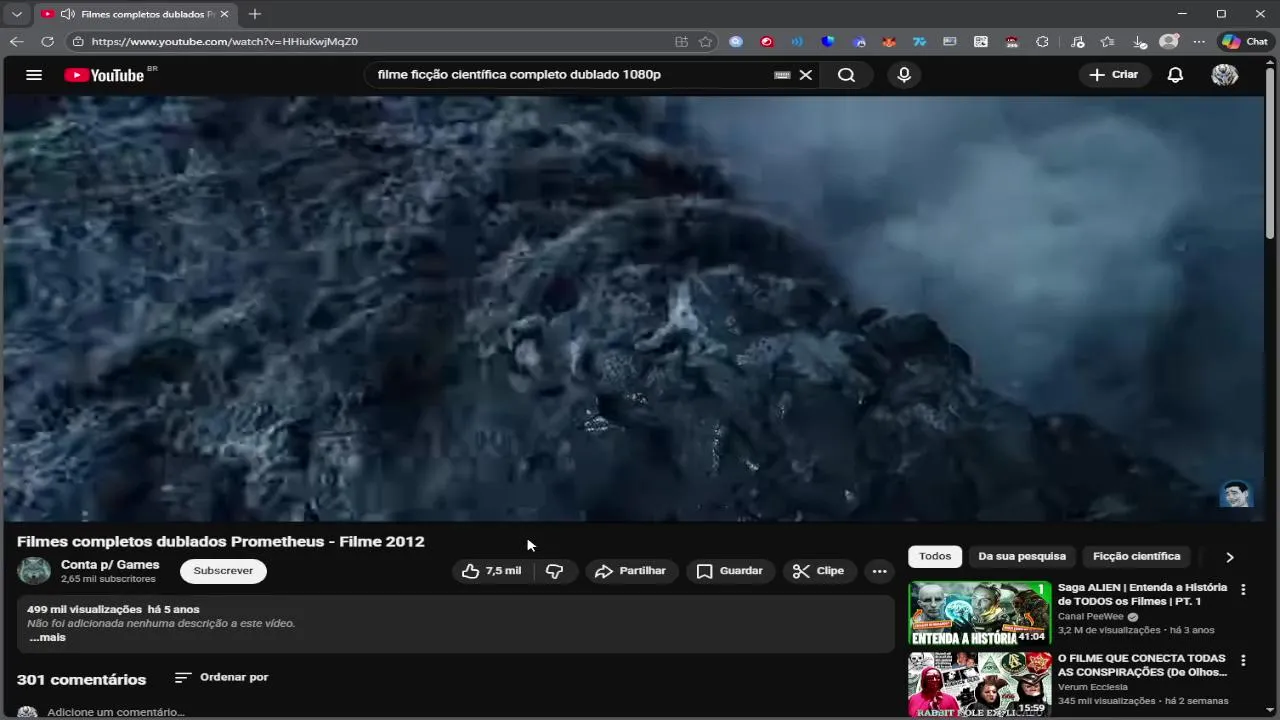Subscribe with the Subscrever button

click(223, 571)
